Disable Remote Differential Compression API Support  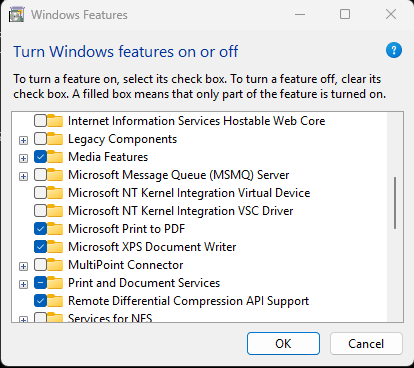pyautogui.click(x=40, y=301)
